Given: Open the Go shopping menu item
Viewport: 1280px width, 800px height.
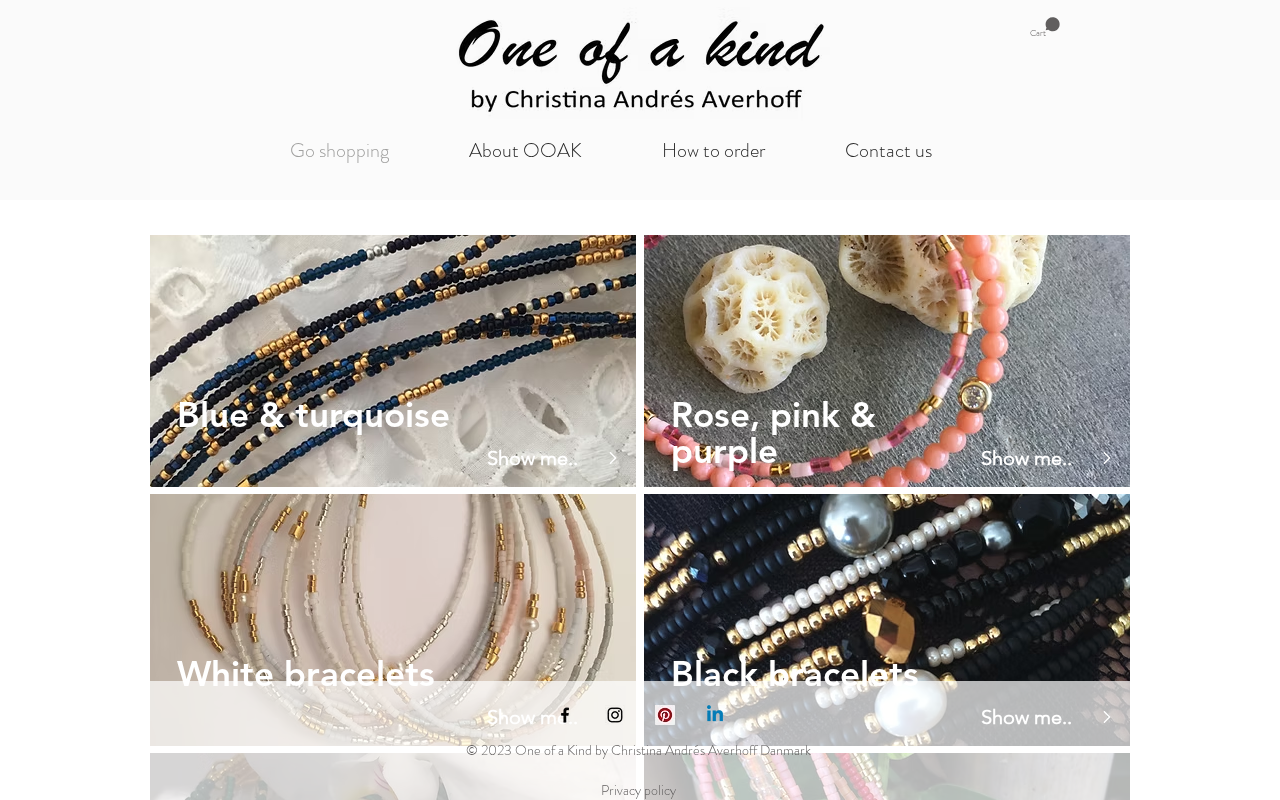Looking at the screenshot, I should [x=339, y=151].
